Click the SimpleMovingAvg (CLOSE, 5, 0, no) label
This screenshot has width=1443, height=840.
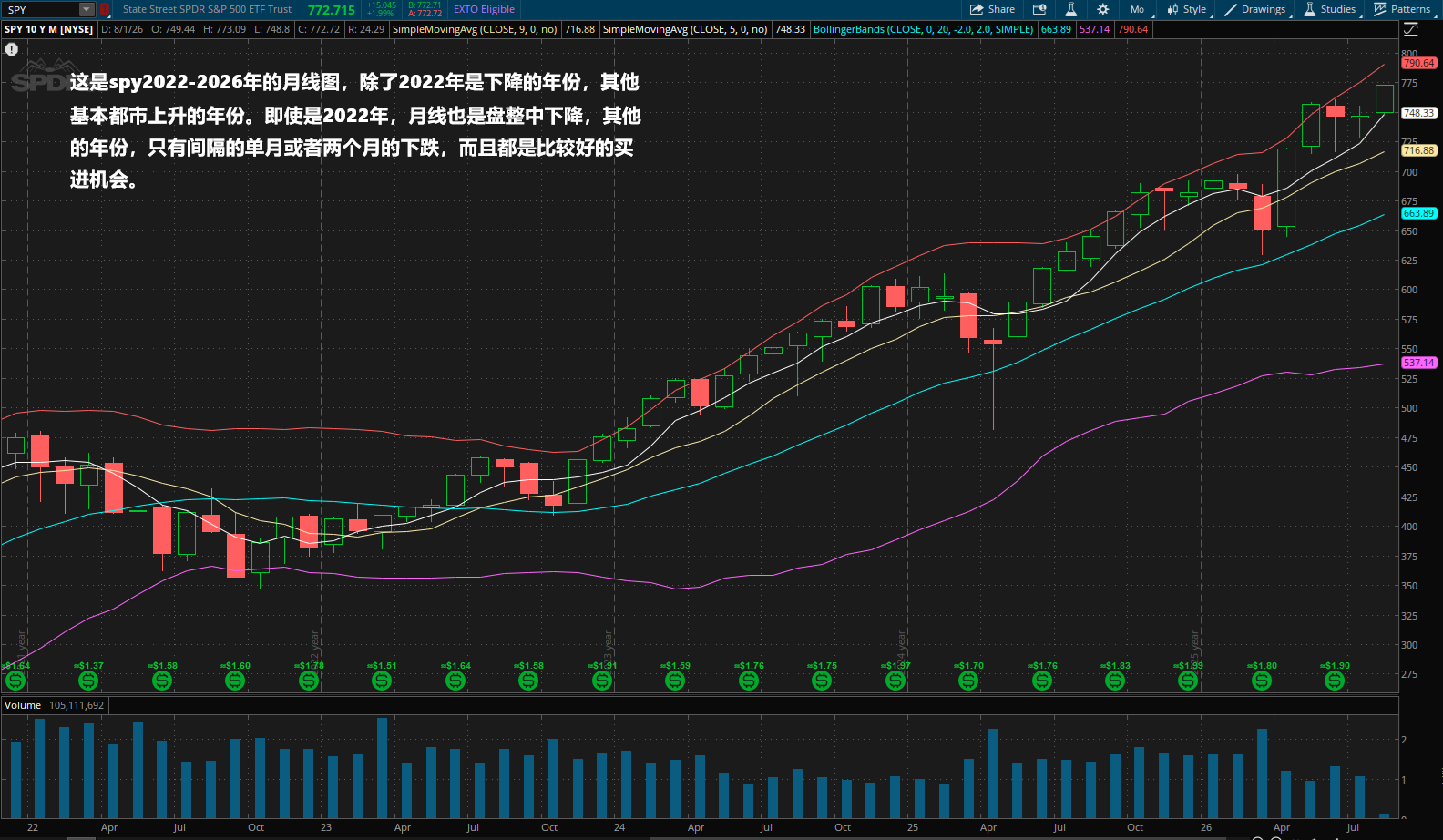coord(685,29)
